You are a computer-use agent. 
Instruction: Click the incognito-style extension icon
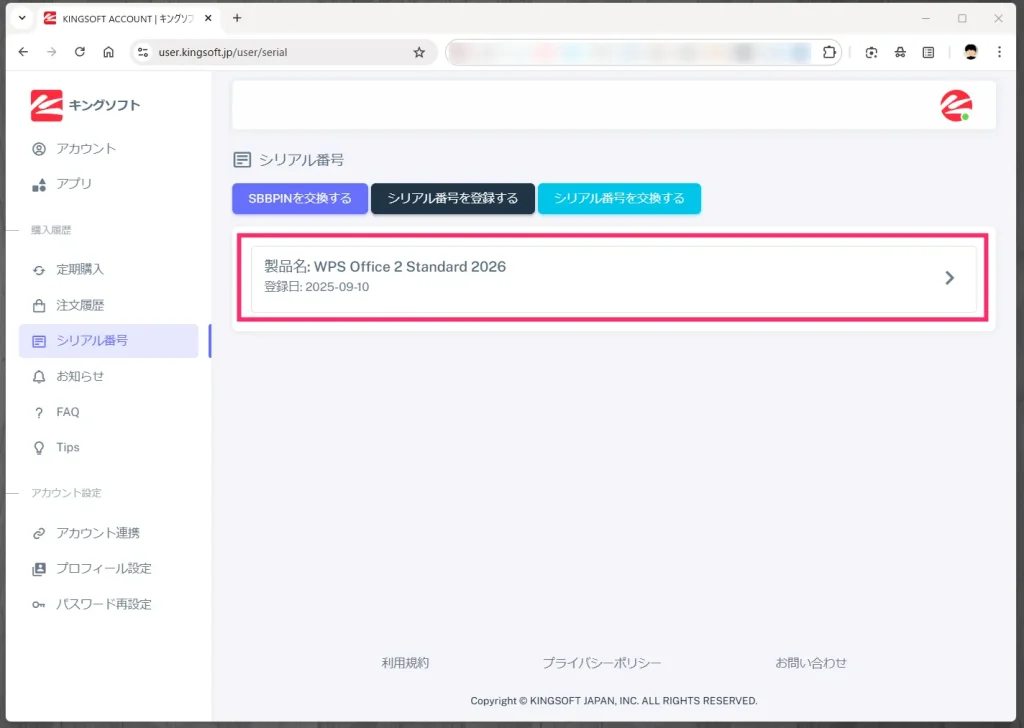900,52
